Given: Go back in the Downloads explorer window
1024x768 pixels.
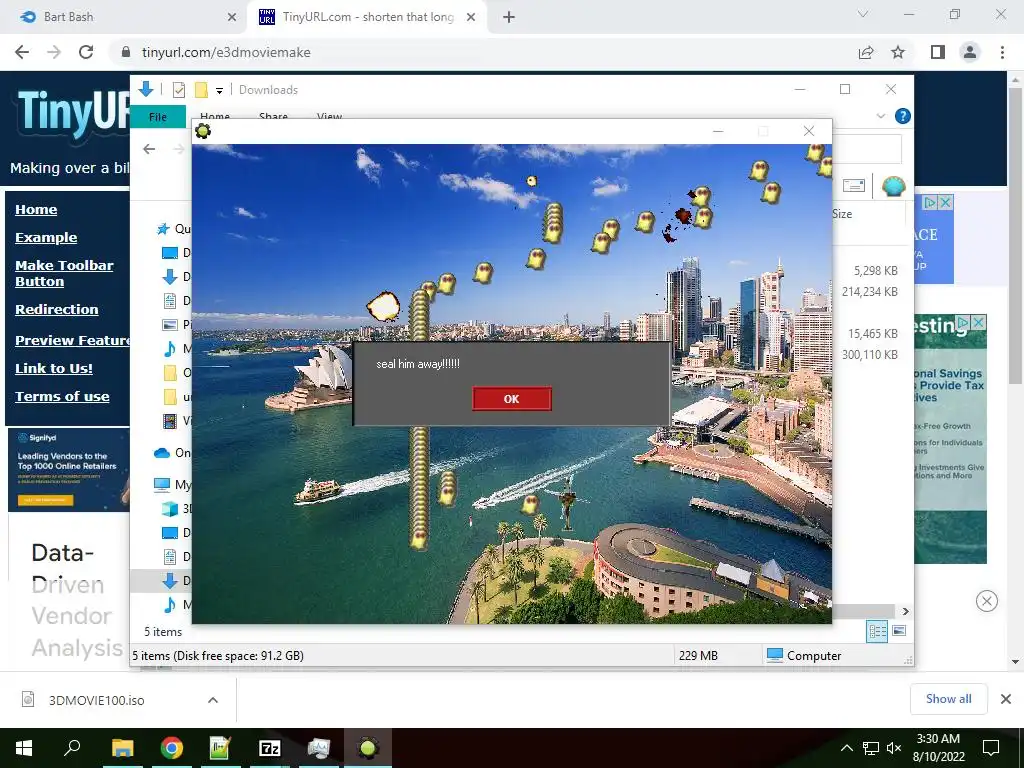Looking at the screenshot, I should [x=149, y=149].
